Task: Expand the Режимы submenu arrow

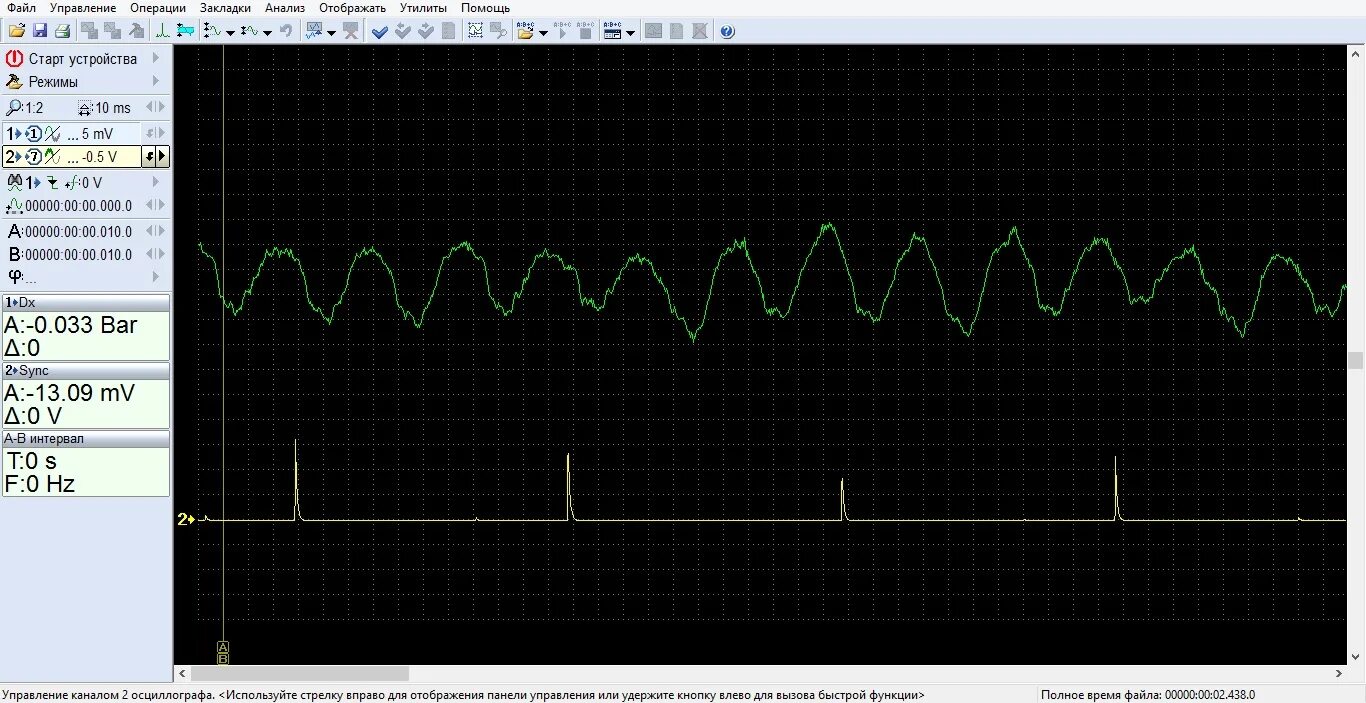Action: coord(156,82)
